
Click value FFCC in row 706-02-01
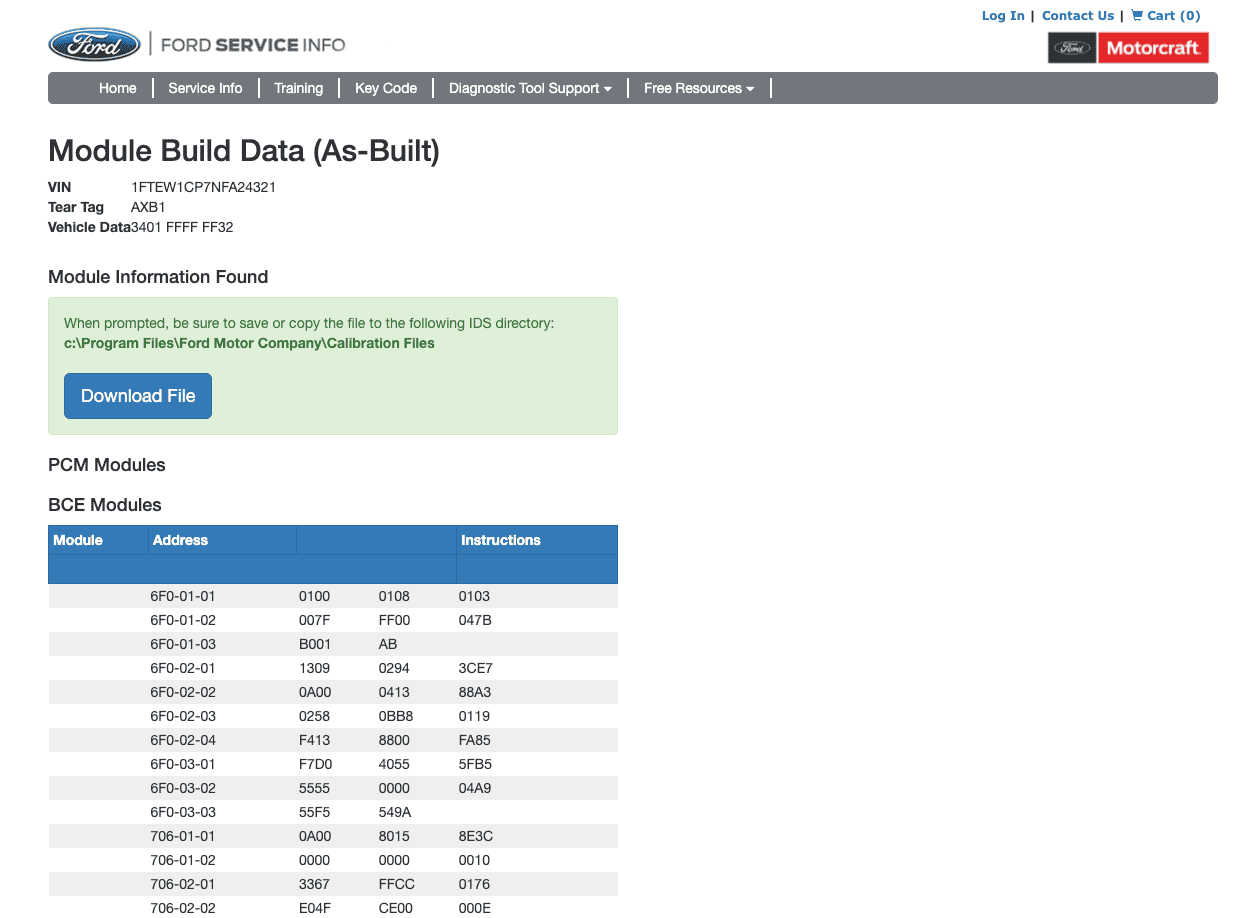[396, 884]
